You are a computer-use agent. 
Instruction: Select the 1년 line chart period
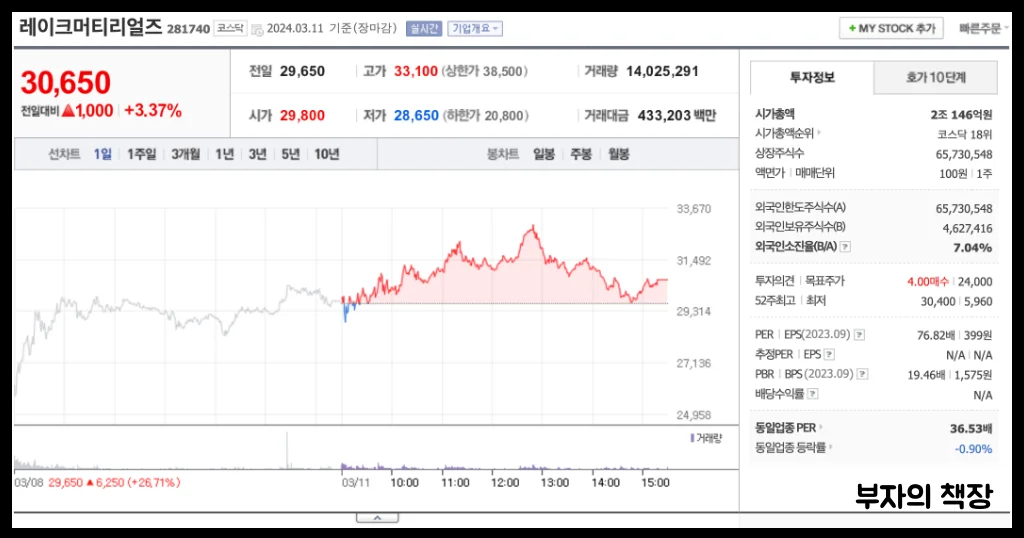pyautogui.click(x=225, y=154)
